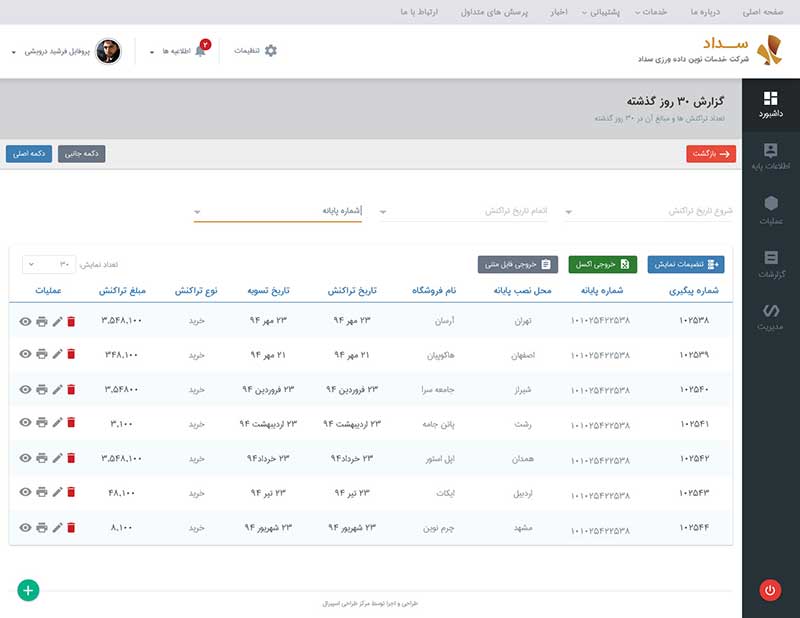Print row 102543 with printer icon

[x=42, y=492]
